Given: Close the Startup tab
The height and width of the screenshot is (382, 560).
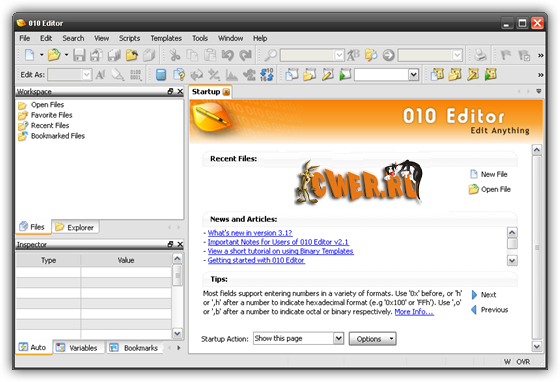Looking at the screenshot, I should click(x=226, y=92).
